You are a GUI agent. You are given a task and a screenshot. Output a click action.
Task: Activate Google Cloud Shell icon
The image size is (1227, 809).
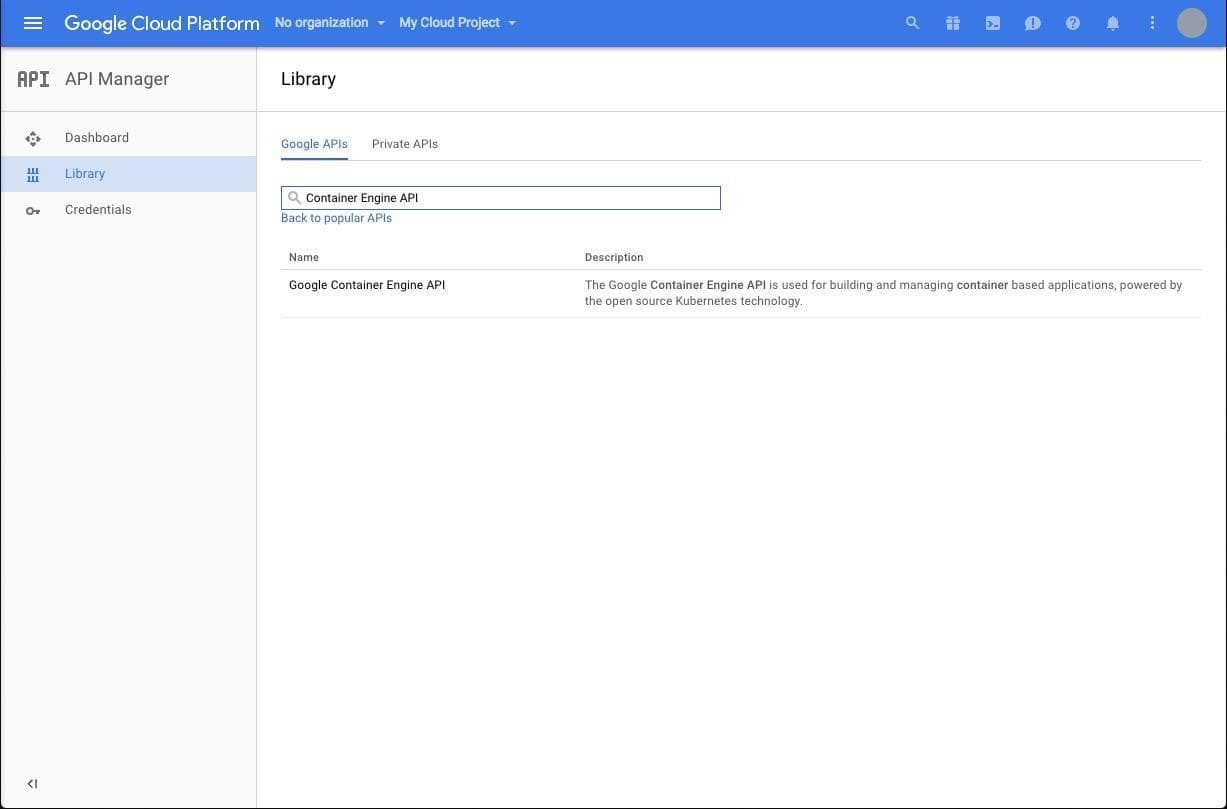tap(993, 23)
